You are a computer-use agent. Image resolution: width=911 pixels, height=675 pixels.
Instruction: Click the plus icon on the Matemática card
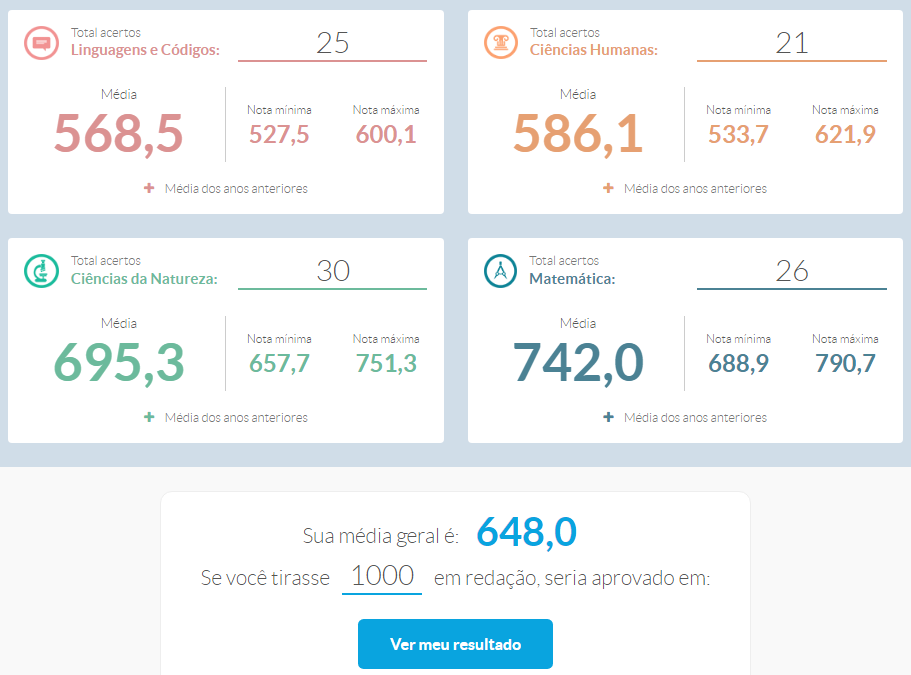pos(610,417)
